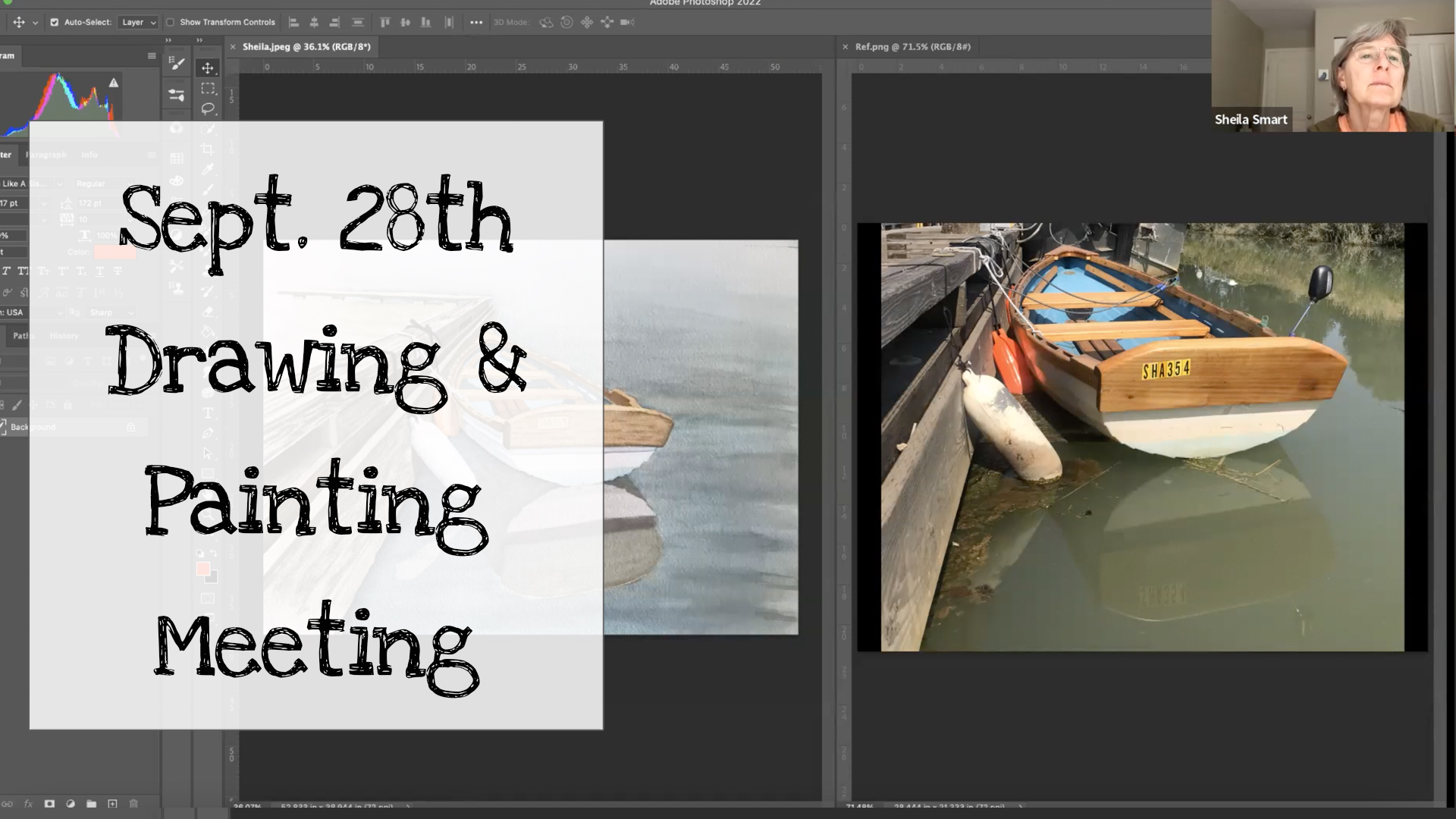Click the painting canvas in Sheila.jpeg
Viewport: 1456px width, 819px height.
[x=531, y=438]
